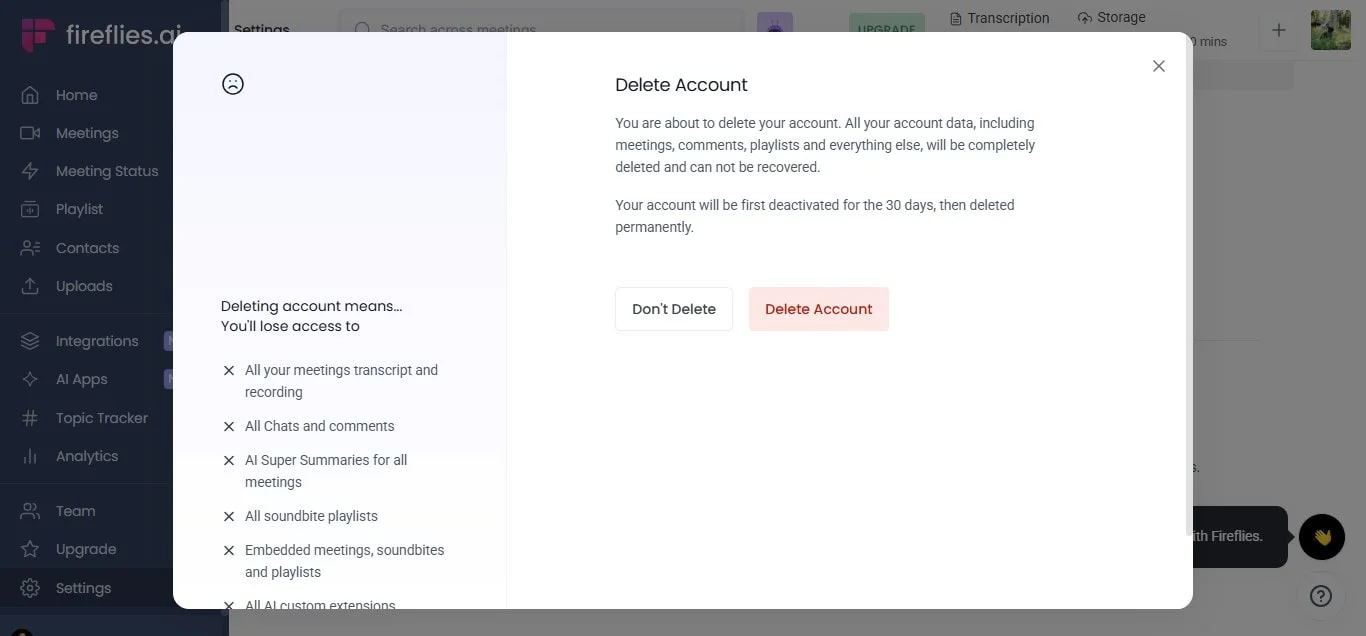Image resolution: width=1366 pixels, height=636 pixels.
Task: Open Meeting Status from the sidebar
Action: click(107, 170)
